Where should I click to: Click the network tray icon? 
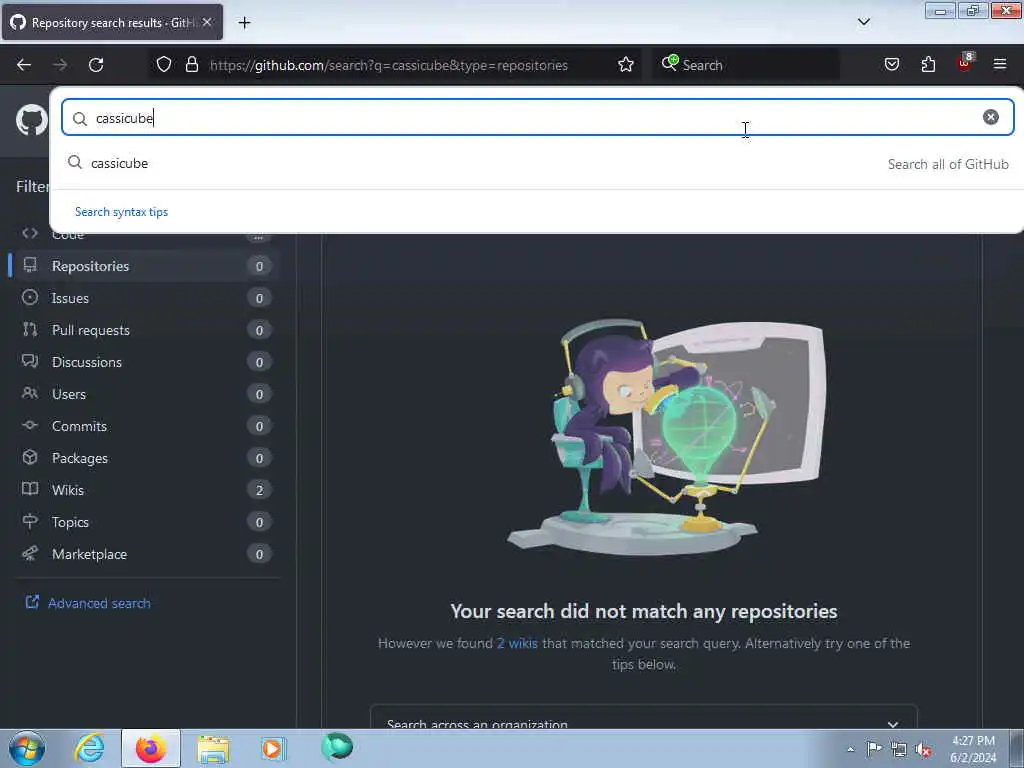(899, 750)
